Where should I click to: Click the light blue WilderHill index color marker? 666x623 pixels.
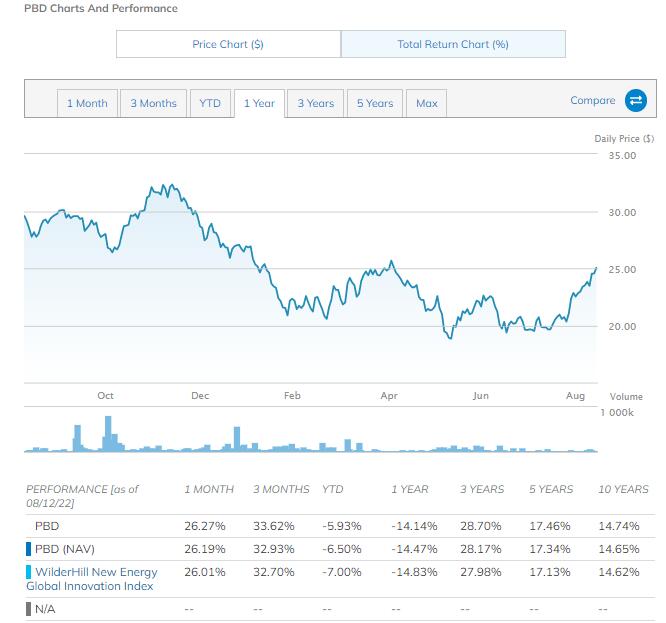click(28, 571)
